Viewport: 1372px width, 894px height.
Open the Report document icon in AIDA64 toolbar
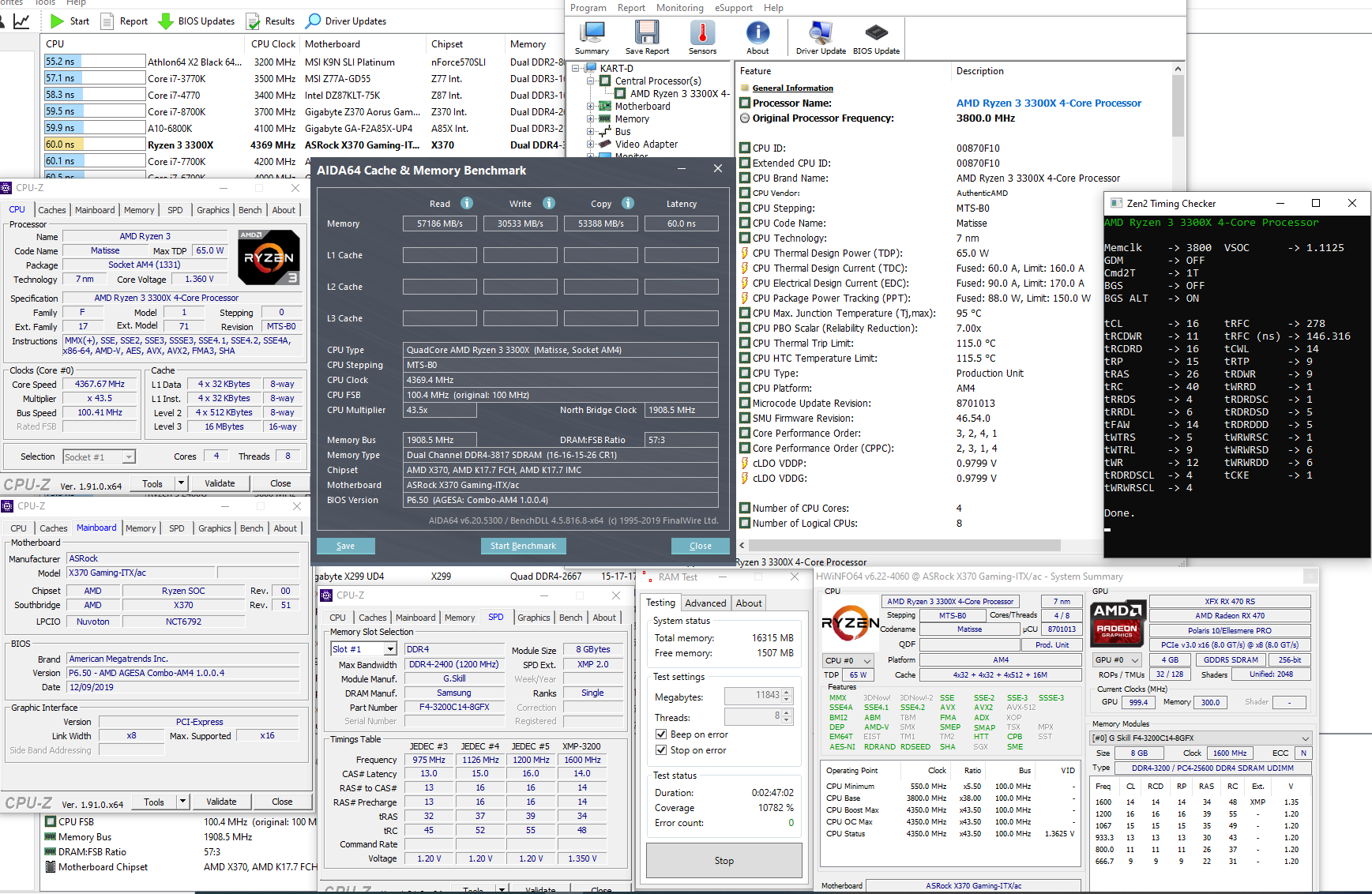pos(107,21)
